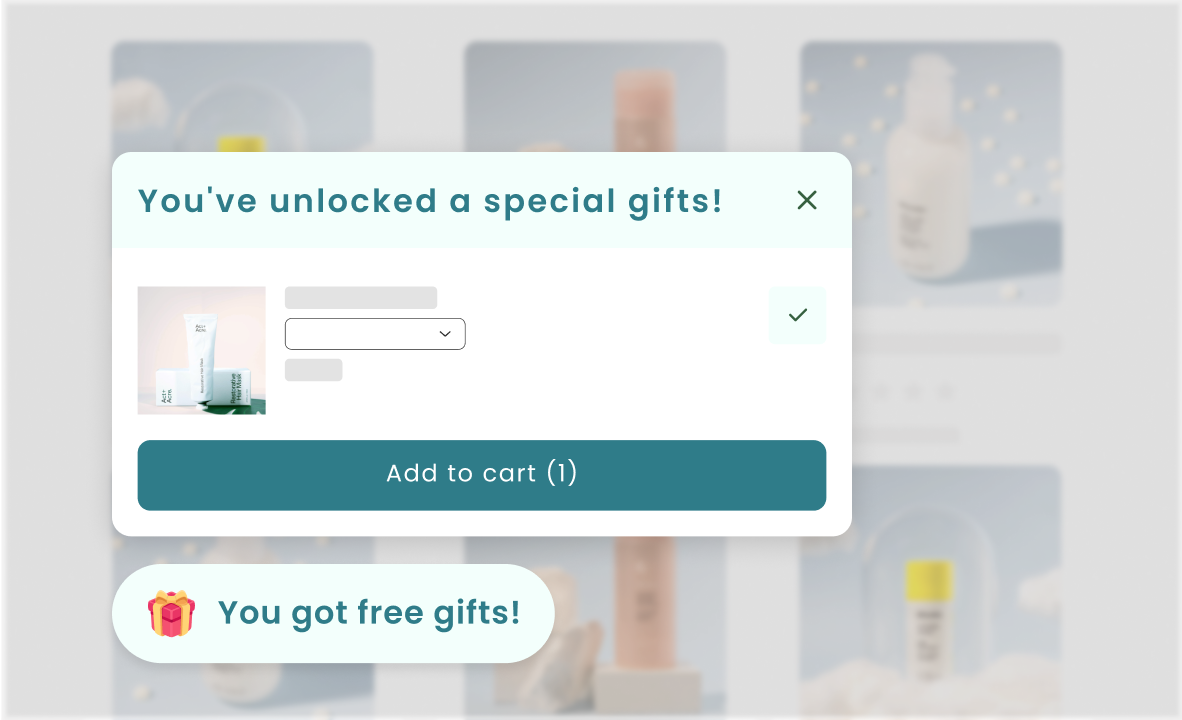Viewport: 1182px width, 720px height.
Task: Click the red gift box icon
Action: coord(171,613)
